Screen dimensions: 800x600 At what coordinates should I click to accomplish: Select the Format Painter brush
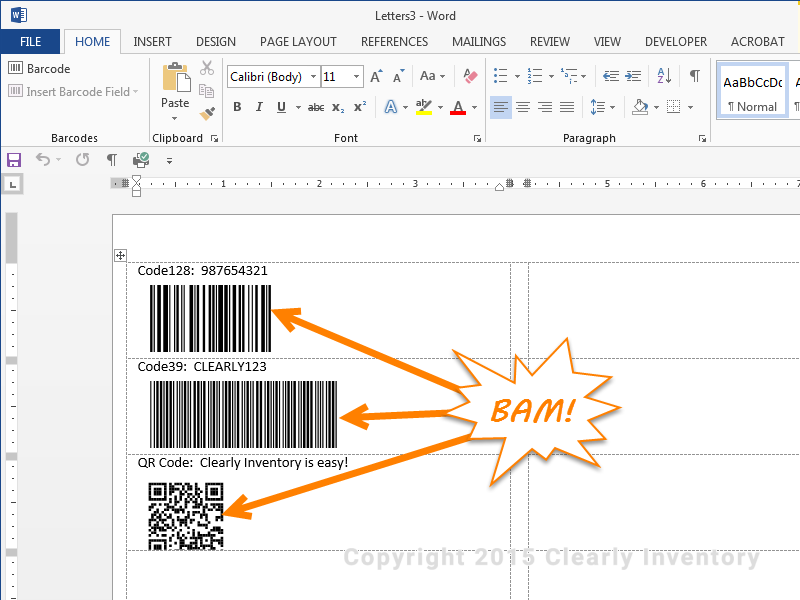point(207,113)
